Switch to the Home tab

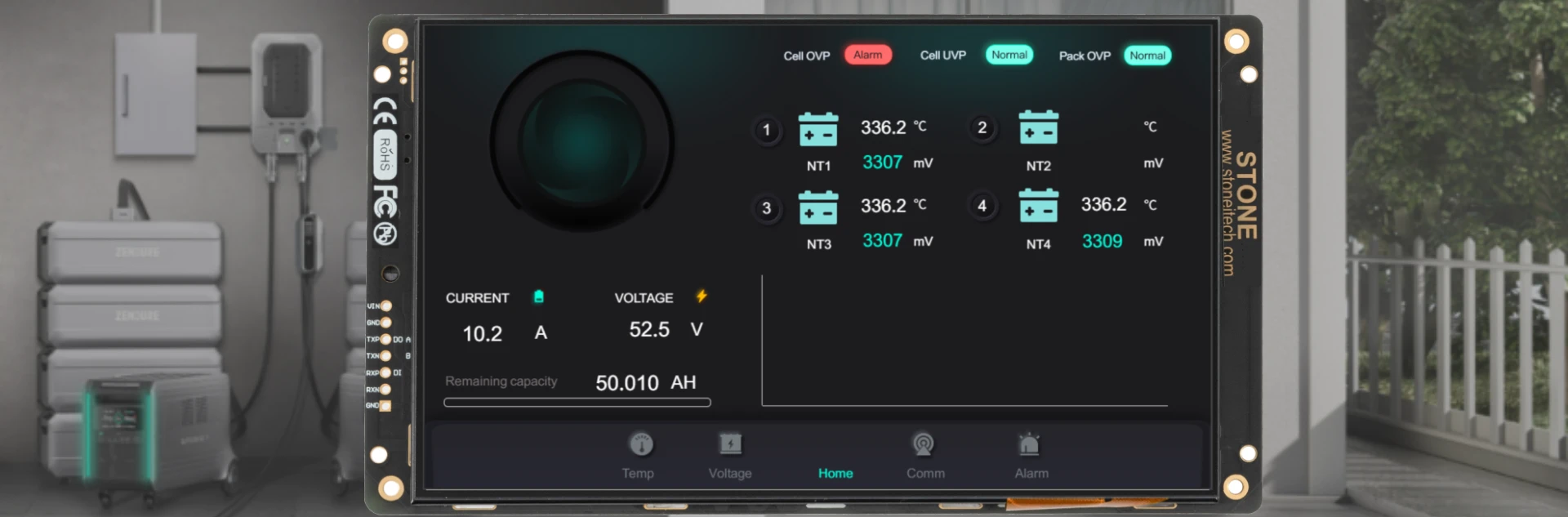point(835,473)
